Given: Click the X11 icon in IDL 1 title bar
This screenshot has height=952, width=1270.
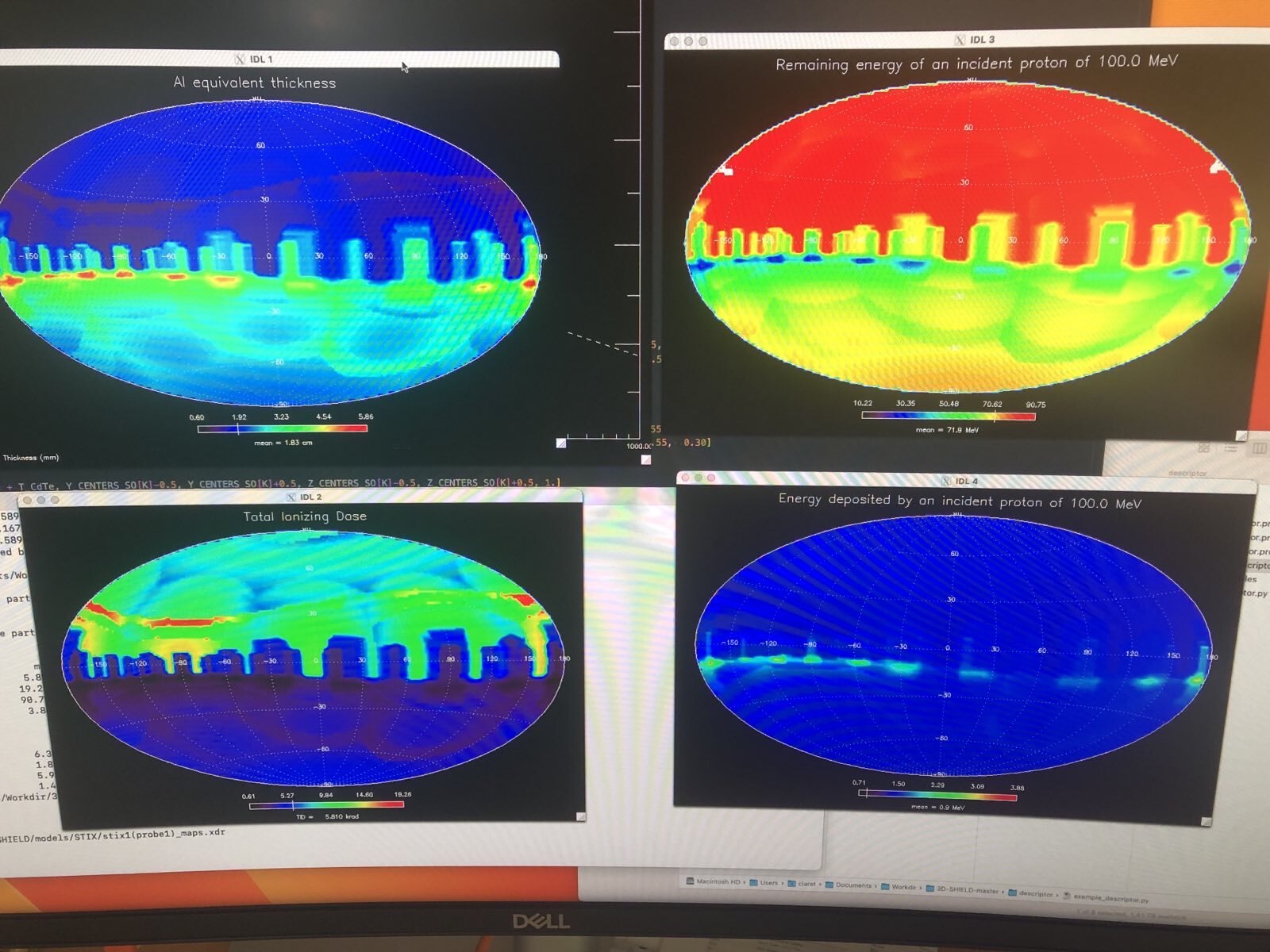Looking at the screenshot, I should [x=240, y=59].
